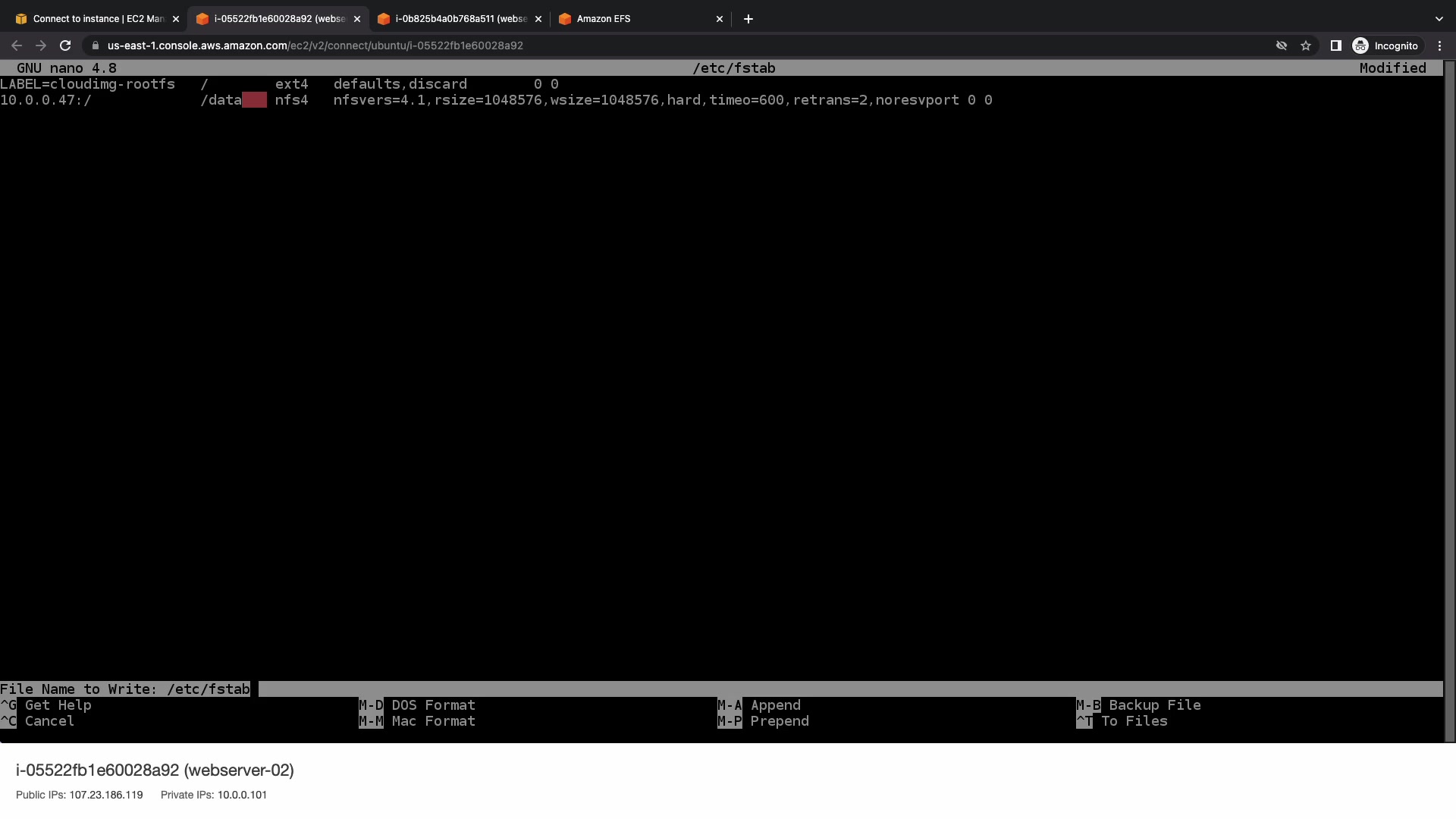Click the /data mount point text
The width and height of the screenshot is (1456, 819).
[221, 100]
